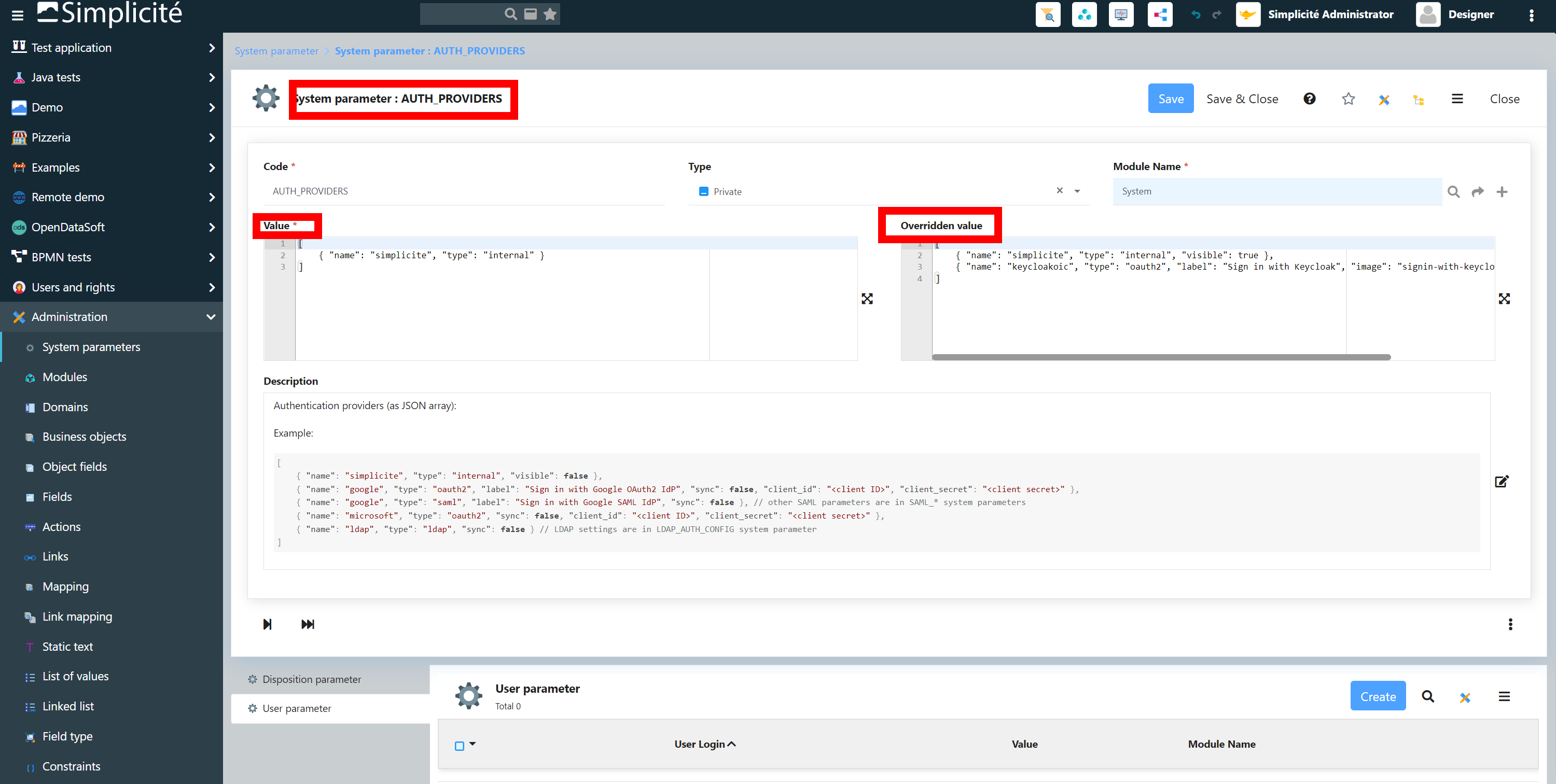Clear the Type field with X
Image resolution: width=1556 pixels, height=784 pixels.
click(x=1060, y=190)
